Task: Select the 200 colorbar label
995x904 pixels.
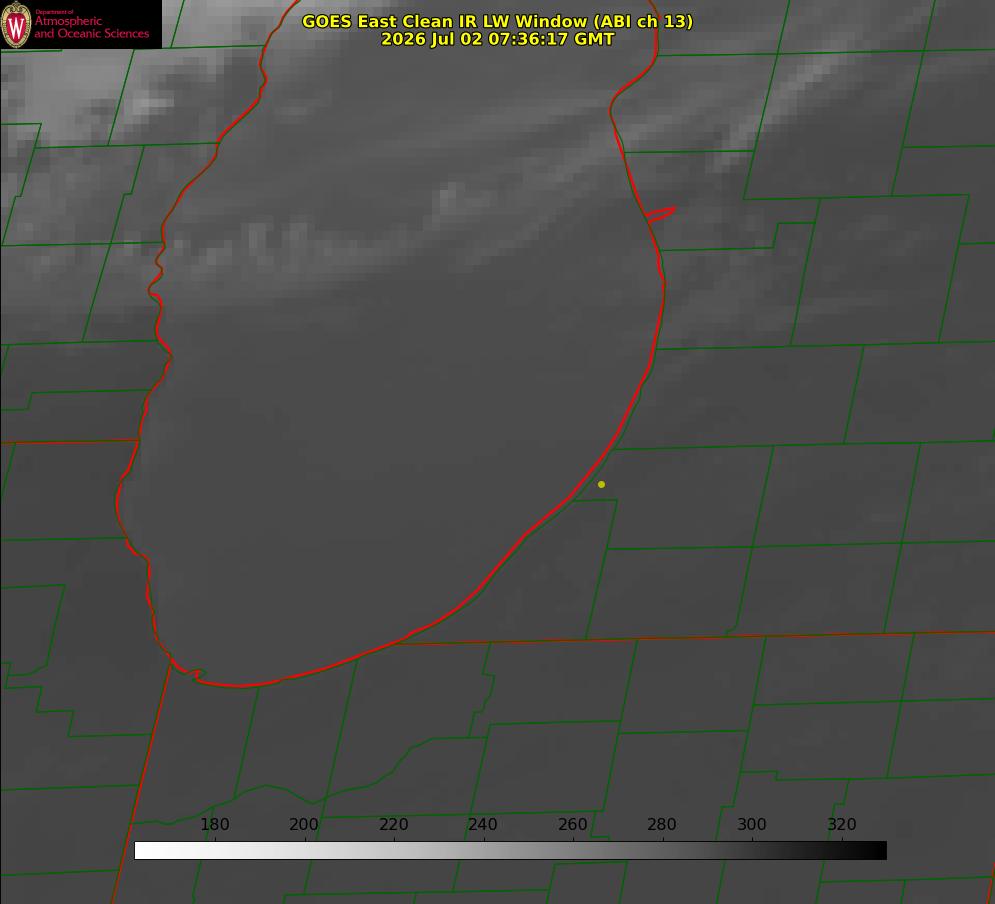Action: point(304,824)
